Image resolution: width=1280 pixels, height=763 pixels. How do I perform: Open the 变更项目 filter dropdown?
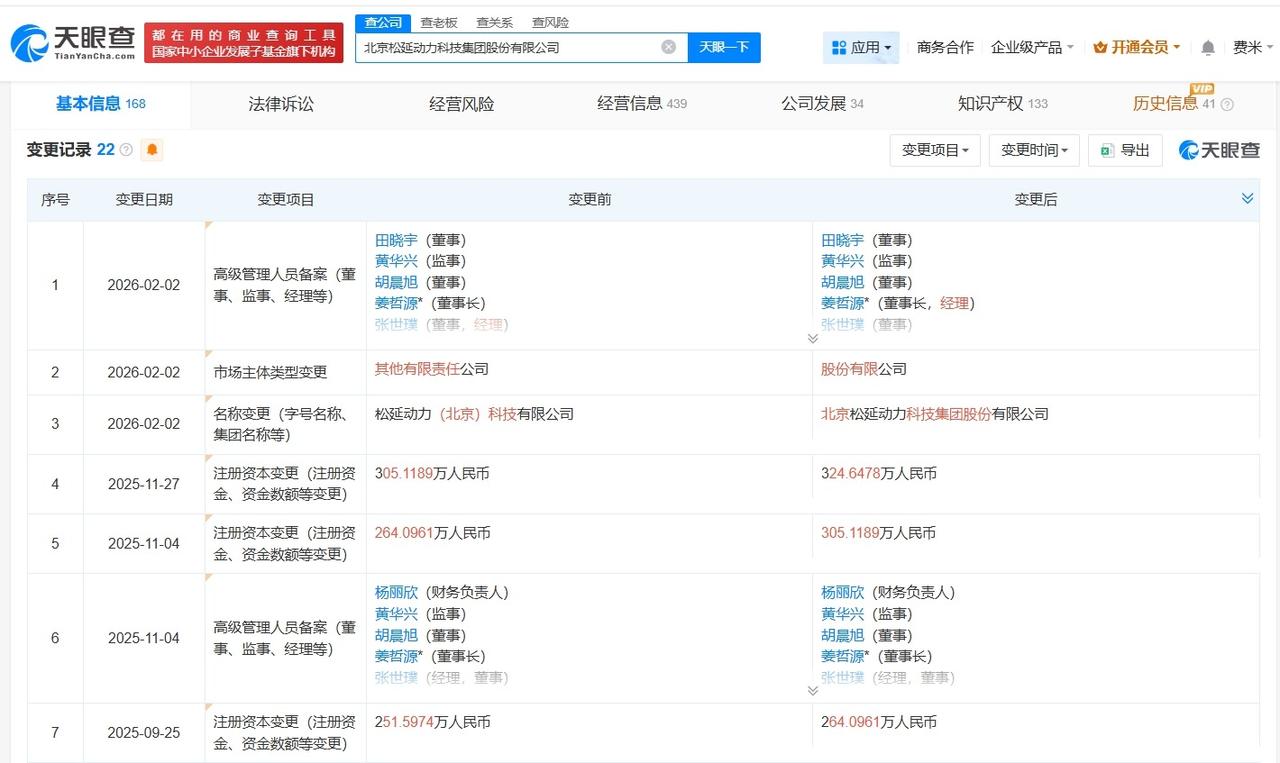pyautogui.click(x=935, y=150)
